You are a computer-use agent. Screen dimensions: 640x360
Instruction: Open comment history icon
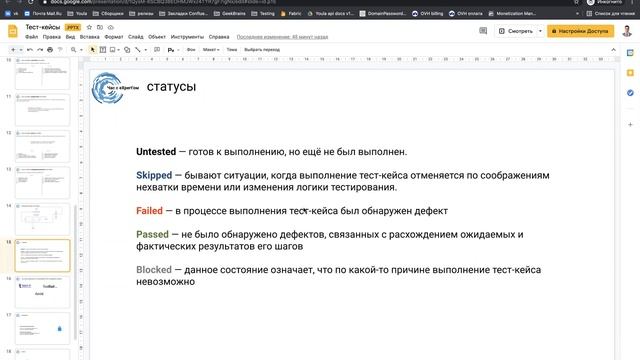tap(483, 31)
